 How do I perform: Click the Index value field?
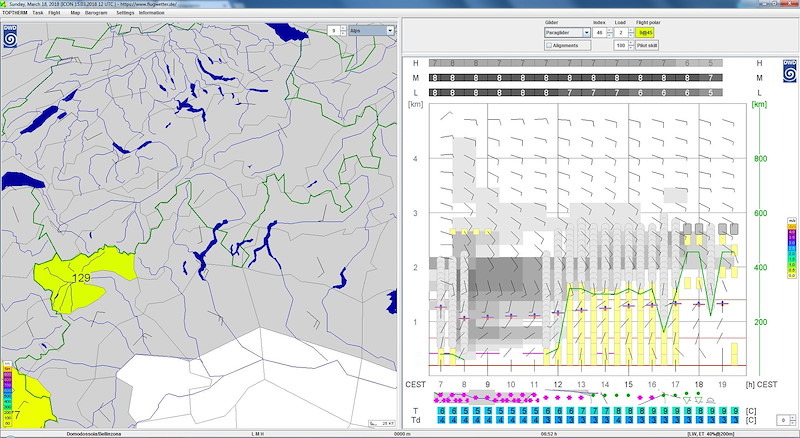(599, 33)
